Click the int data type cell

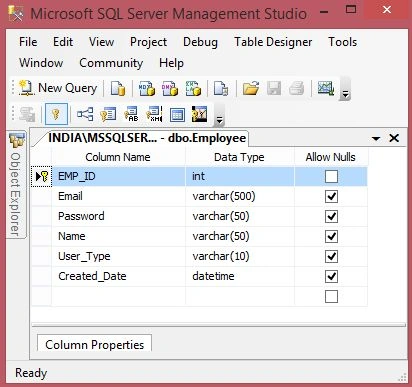coord(240,176)
